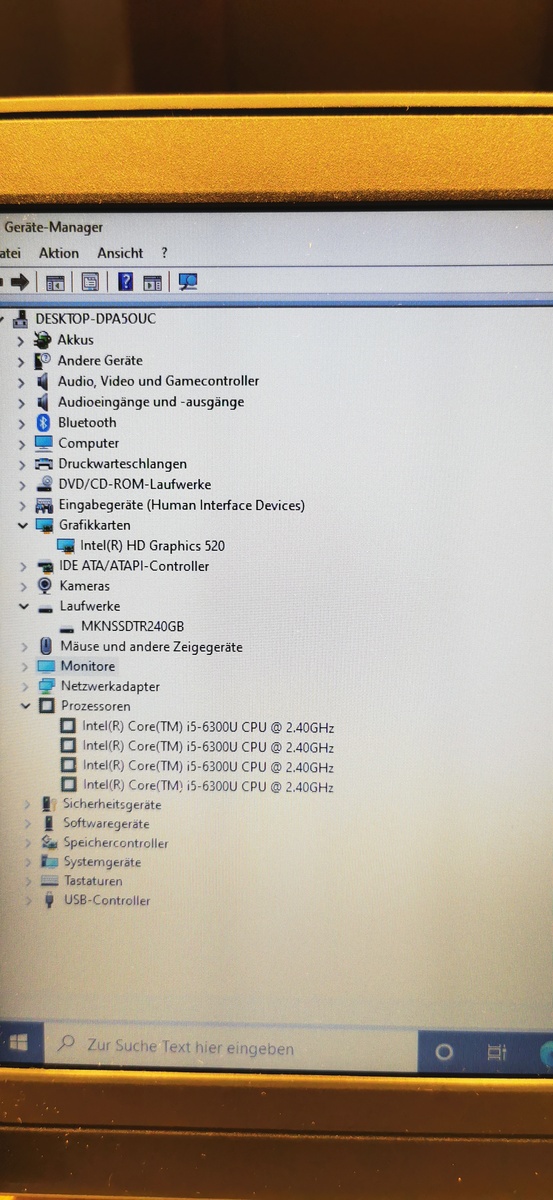Open Task View from the taskbar

point(496,1052)
